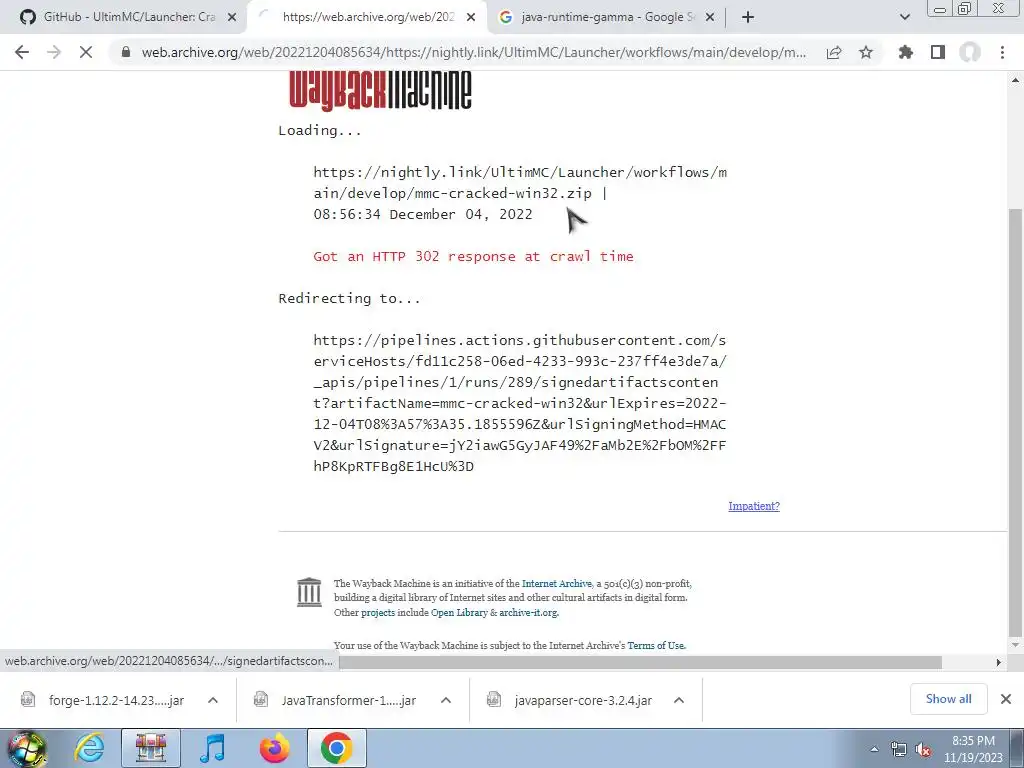Open the Chrome three-dot menu
Image resolution: width=1024 pixels, height=768 pixels.
1002,52
